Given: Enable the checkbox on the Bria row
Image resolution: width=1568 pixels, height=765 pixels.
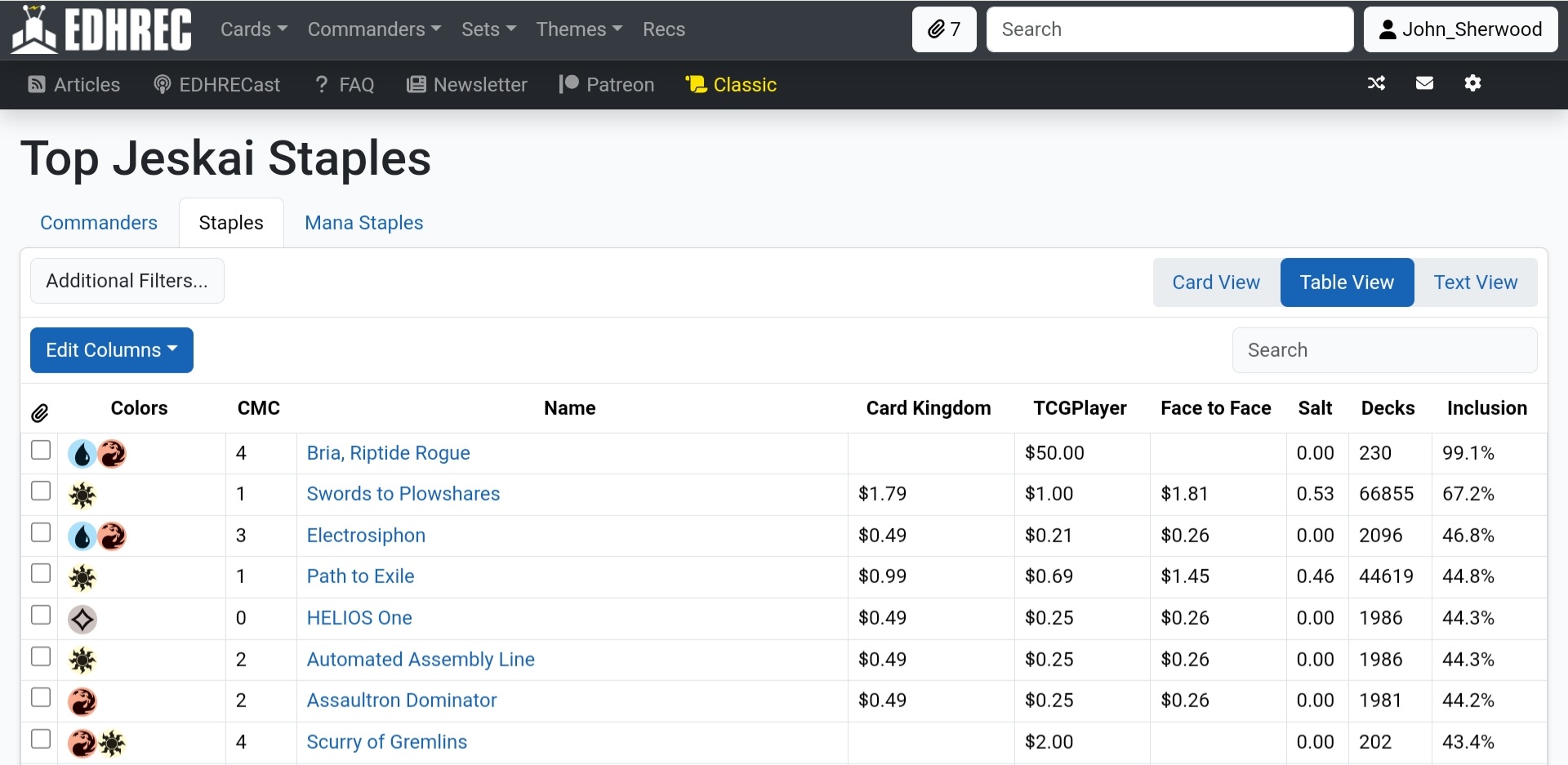Looking at the screenshot, I should click(x=40, y=450).
